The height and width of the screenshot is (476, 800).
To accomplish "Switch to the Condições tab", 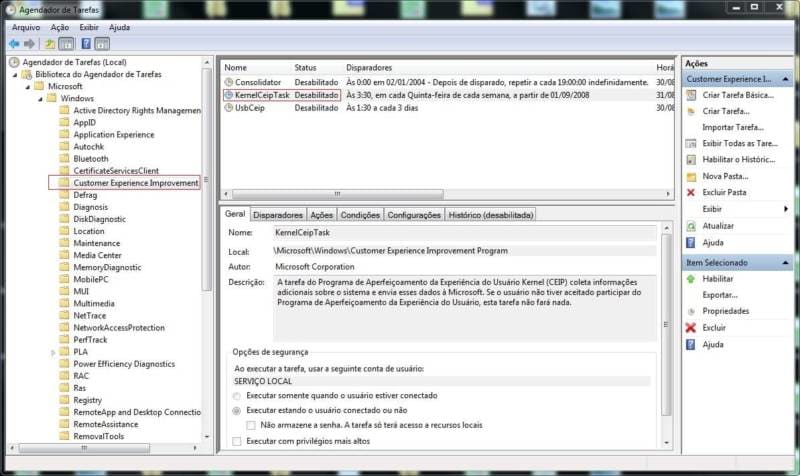I will click(x=360, y=215).
